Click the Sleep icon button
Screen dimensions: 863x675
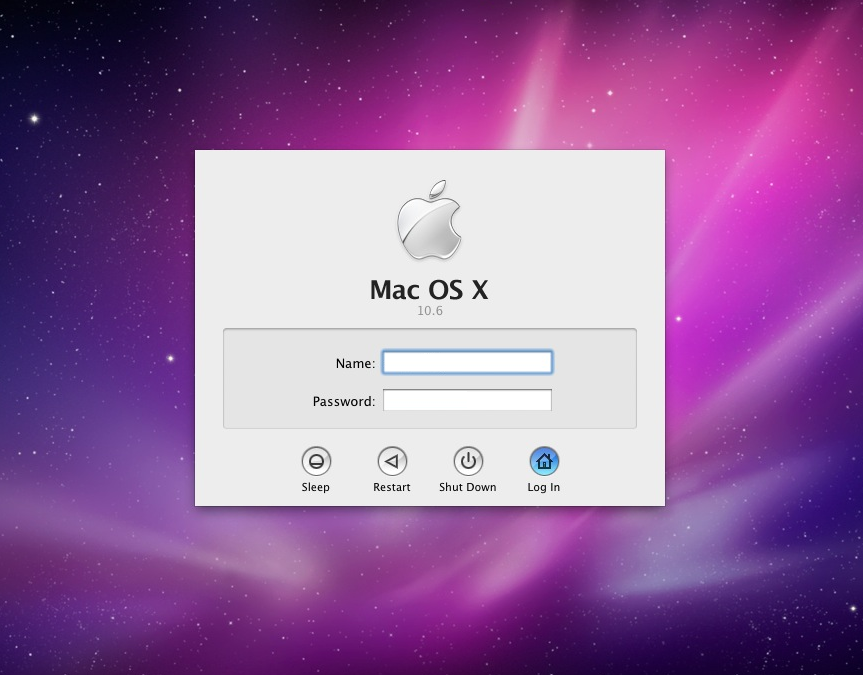(x=316, y=461)
